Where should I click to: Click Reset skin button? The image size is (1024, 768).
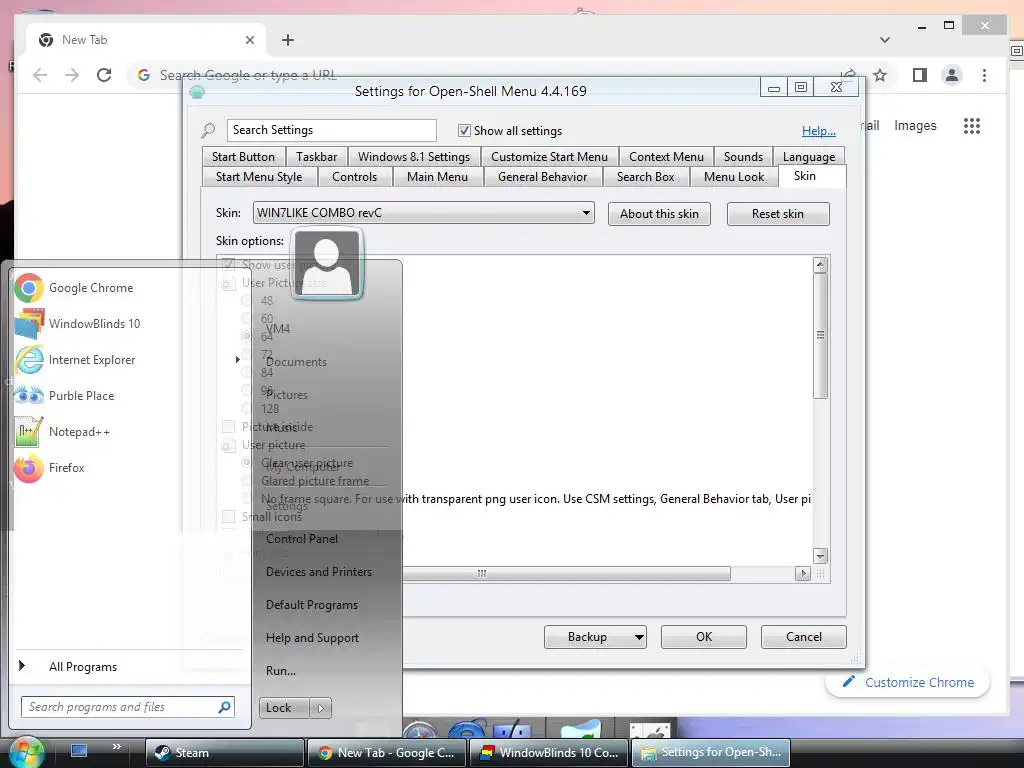pyautogui.click(x=778, y=214)
